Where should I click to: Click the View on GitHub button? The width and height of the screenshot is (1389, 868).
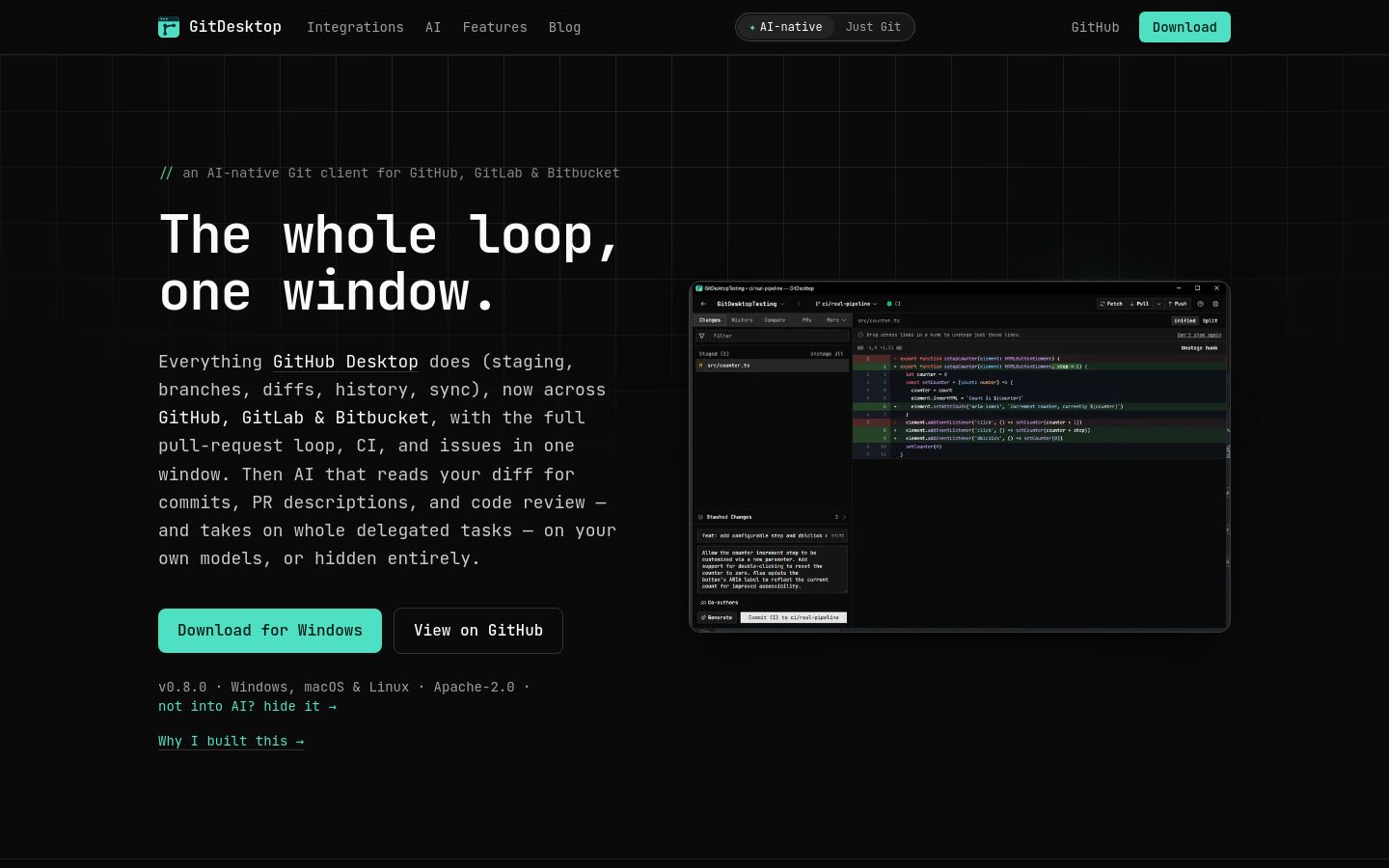click(x=478, y=631)
